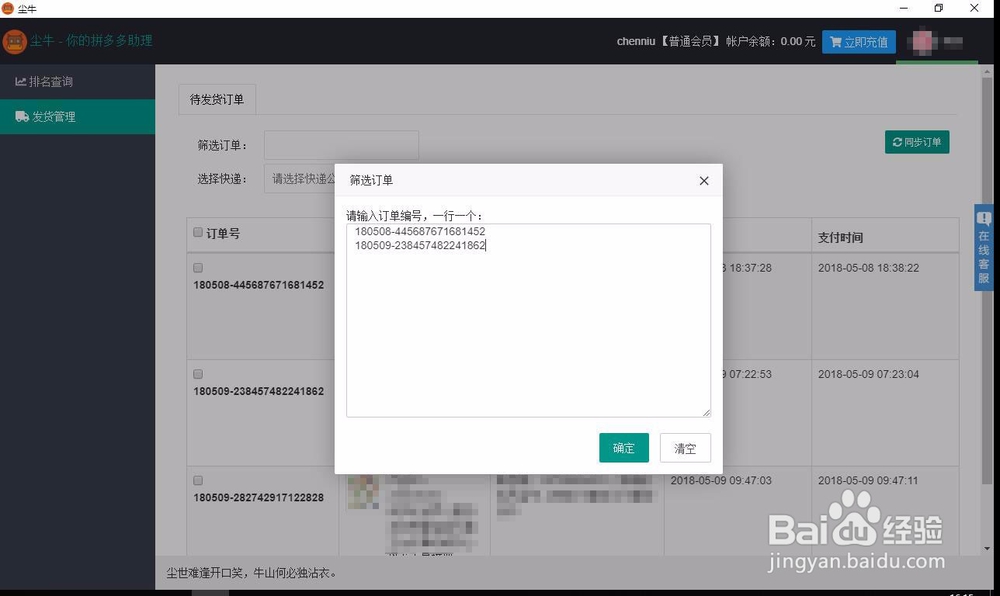Click the blurred product thumbnail in the third row

coord(363,492)
